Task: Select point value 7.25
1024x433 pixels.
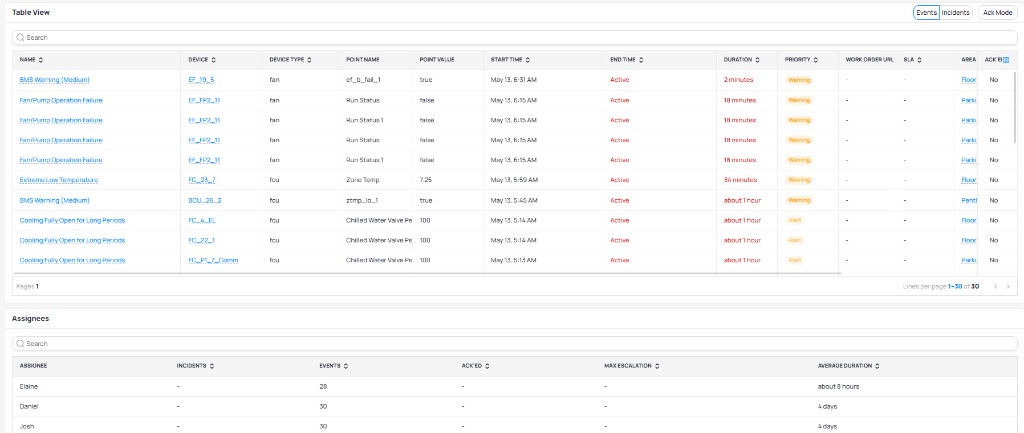Action: [x=426, y=180]
